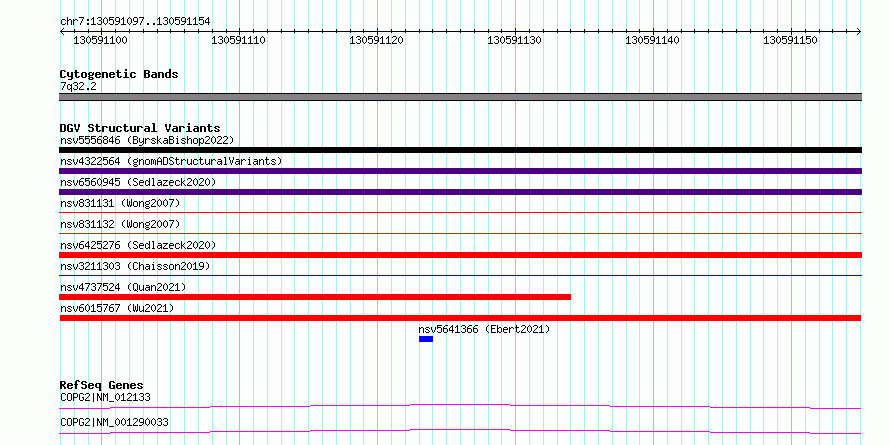Open variant nsv4322564 (gnomADStructuralVariants) label

coord(171,161)
